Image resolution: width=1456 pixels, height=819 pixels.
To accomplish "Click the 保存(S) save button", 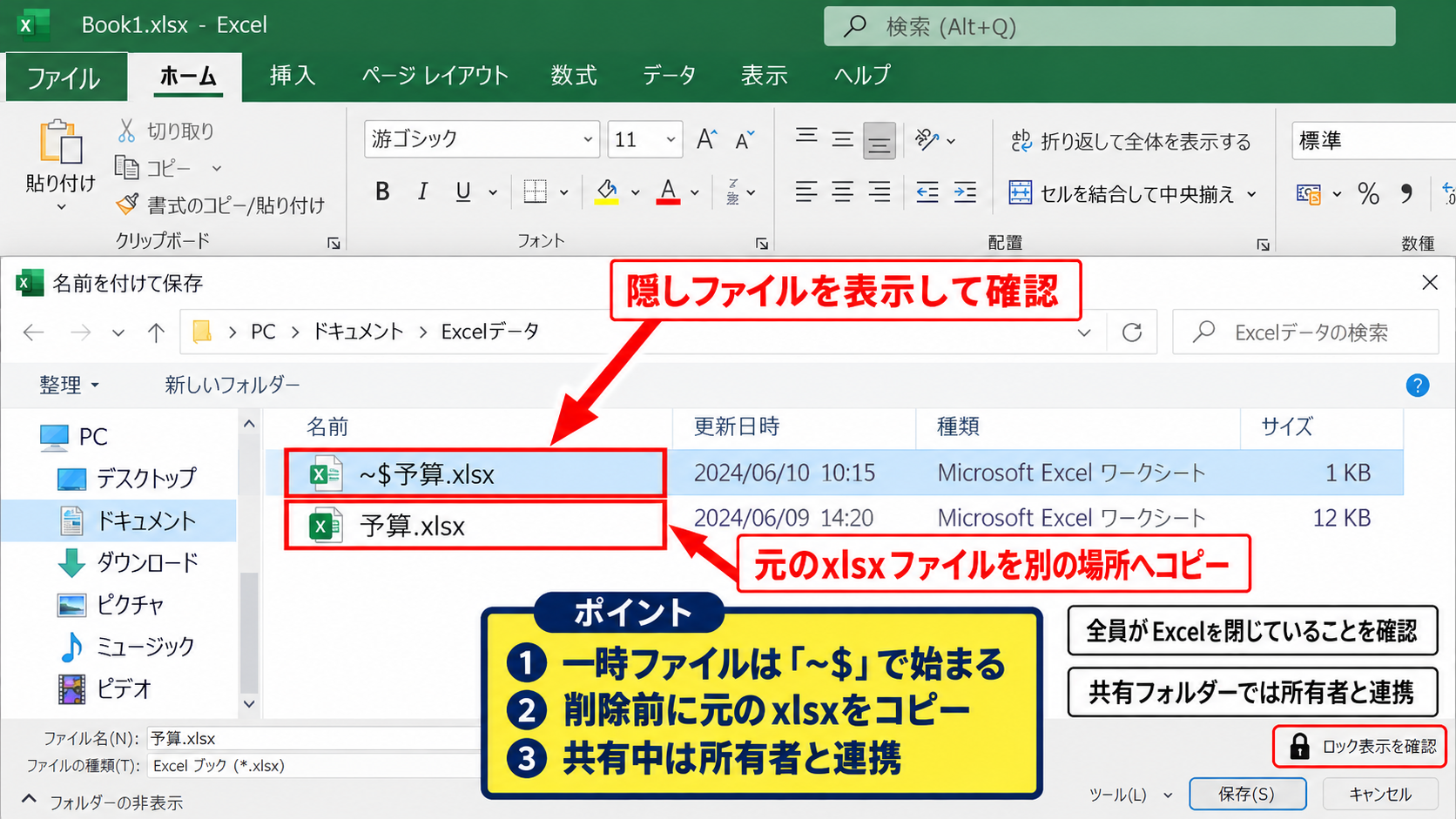I will pyautogui.click(x=1247, y=794).
